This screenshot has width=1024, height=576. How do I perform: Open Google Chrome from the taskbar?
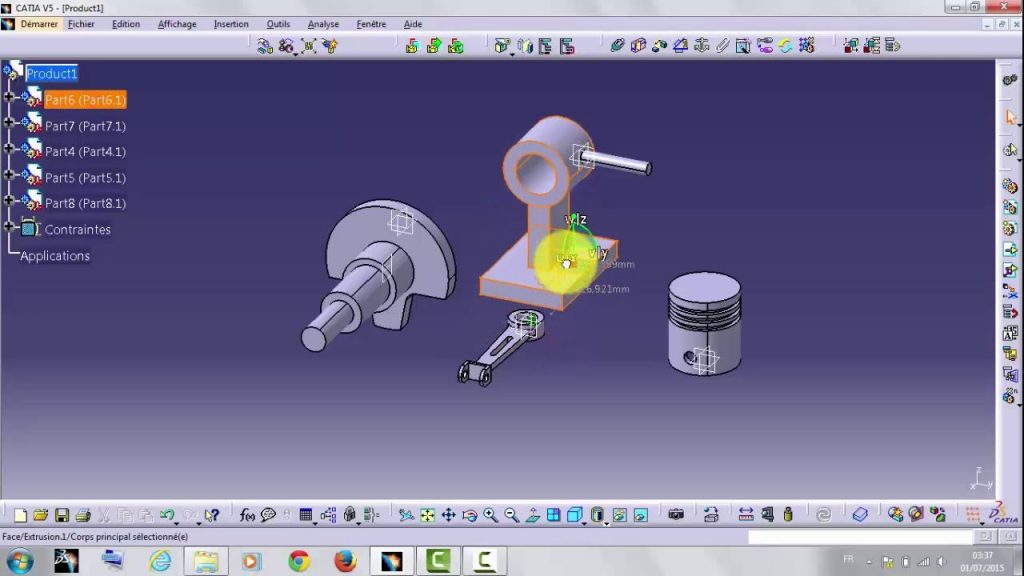coord(299,561)
